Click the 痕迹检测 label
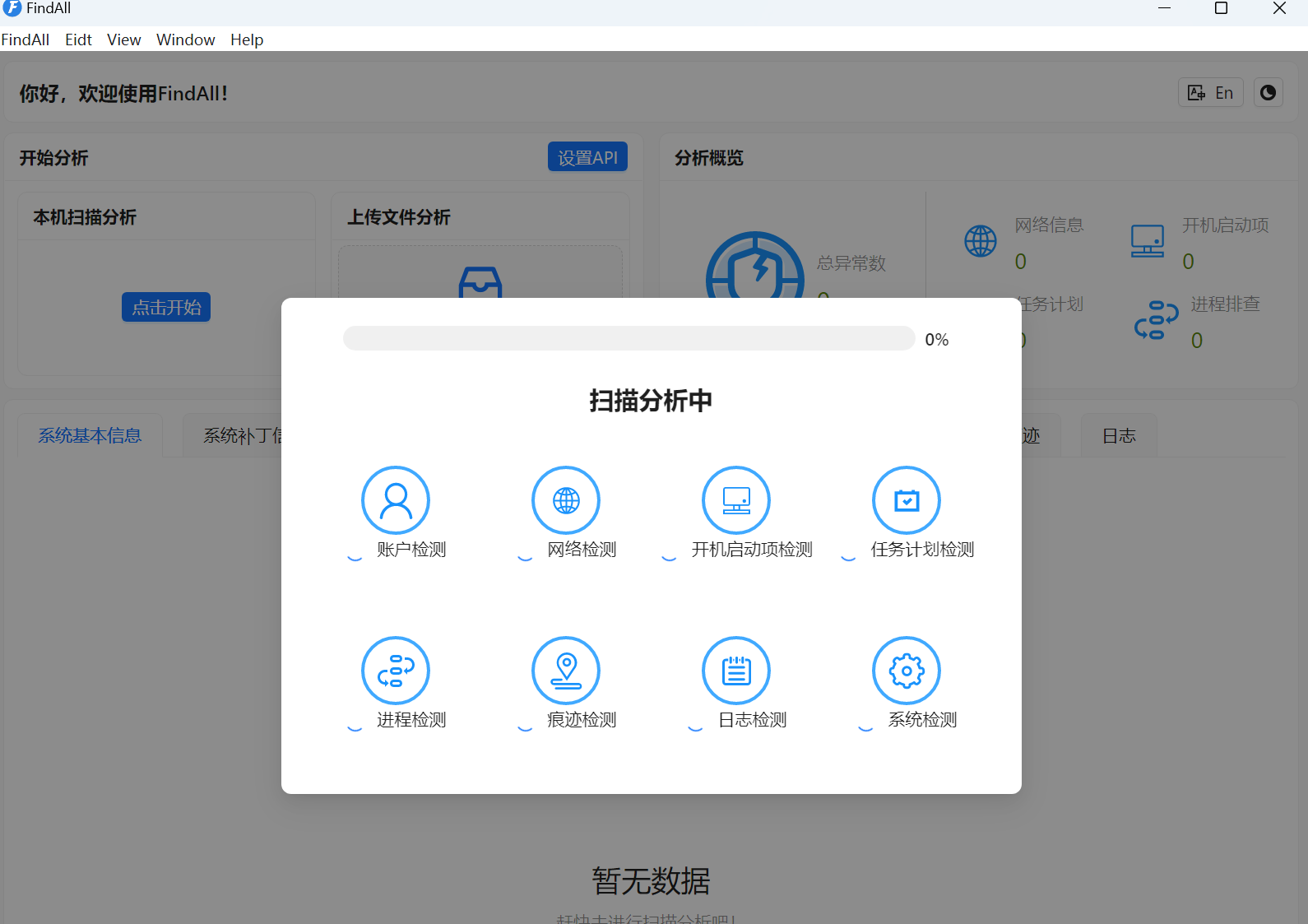1308x924 pixels. tap(582, 720)
